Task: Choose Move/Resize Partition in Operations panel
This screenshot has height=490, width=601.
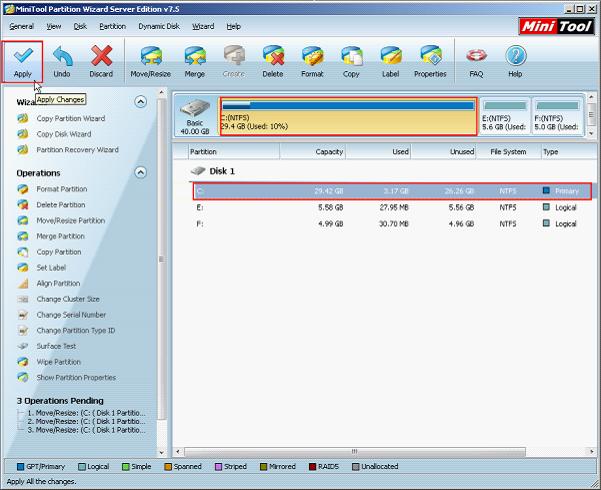Action: (x=71, y=220)
